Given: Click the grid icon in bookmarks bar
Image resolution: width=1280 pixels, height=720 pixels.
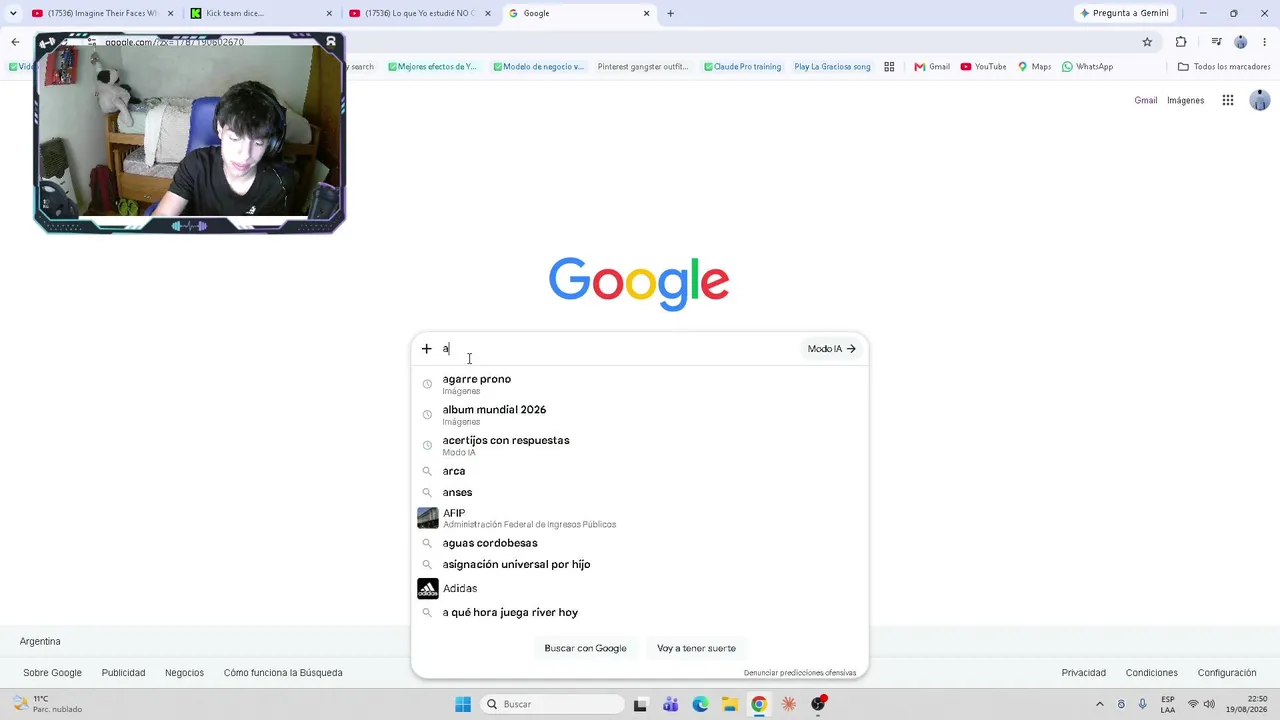Looking at the screenshot, I should (x=889, y=67).
